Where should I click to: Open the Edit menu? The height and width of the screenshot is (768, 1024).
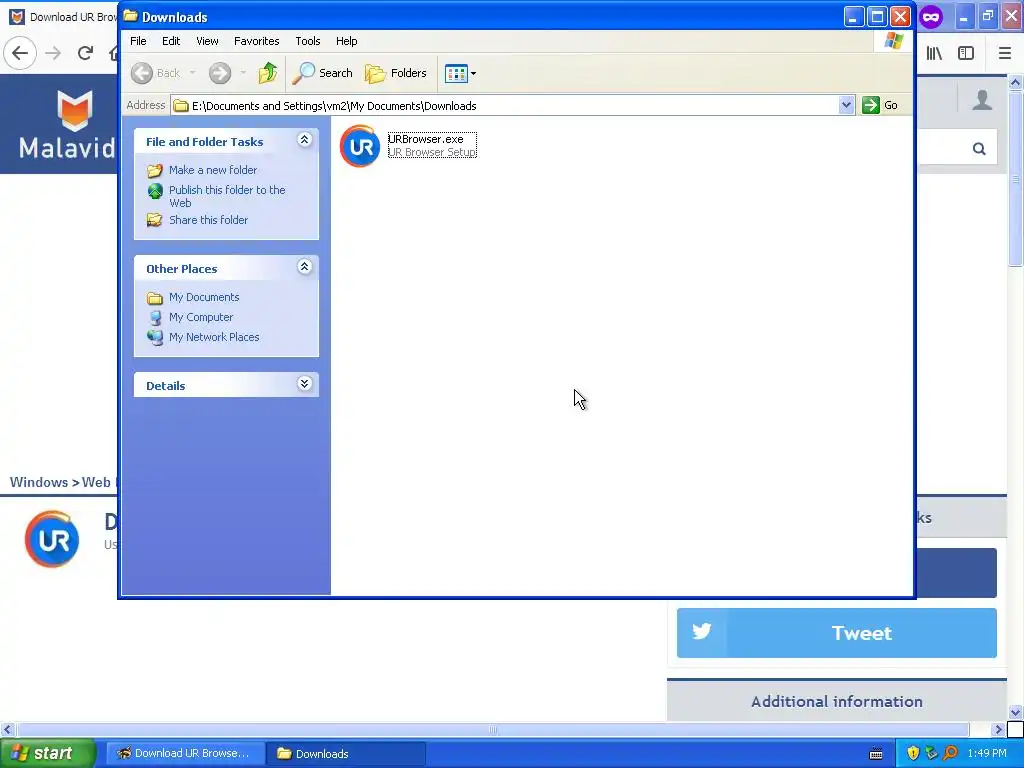(x=171, y=41)
